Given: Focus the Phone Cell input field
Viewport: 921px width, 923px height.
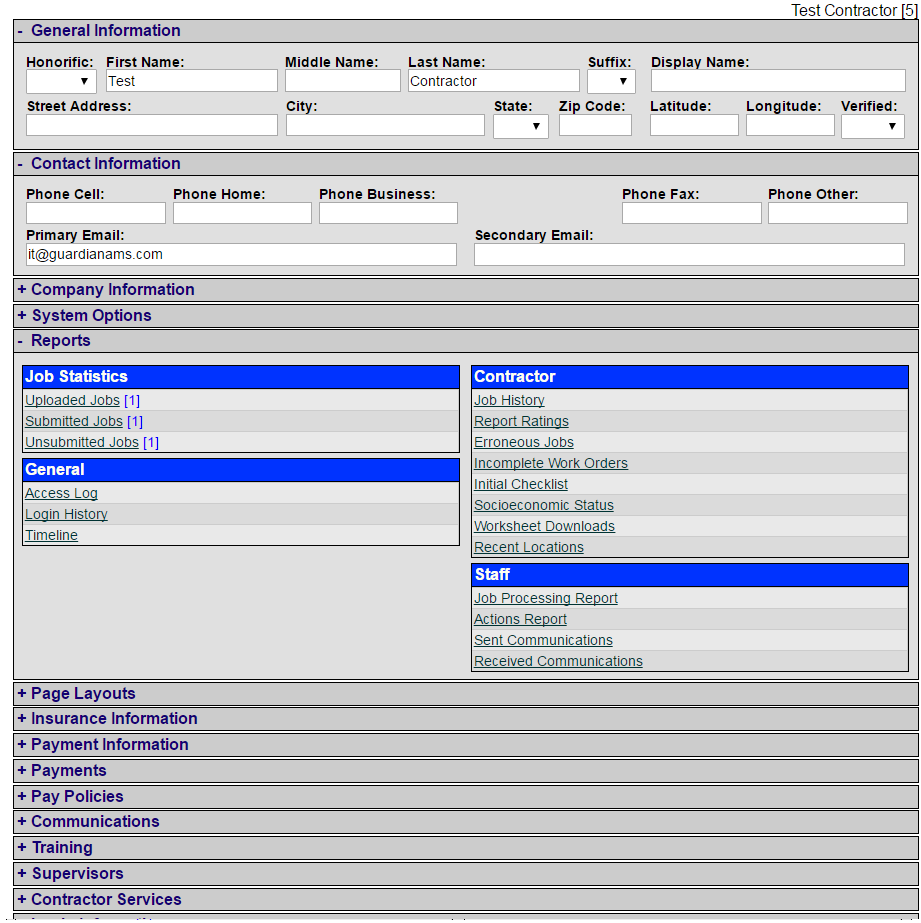Looking at the screenshot, I should click(x=96, y=213).
